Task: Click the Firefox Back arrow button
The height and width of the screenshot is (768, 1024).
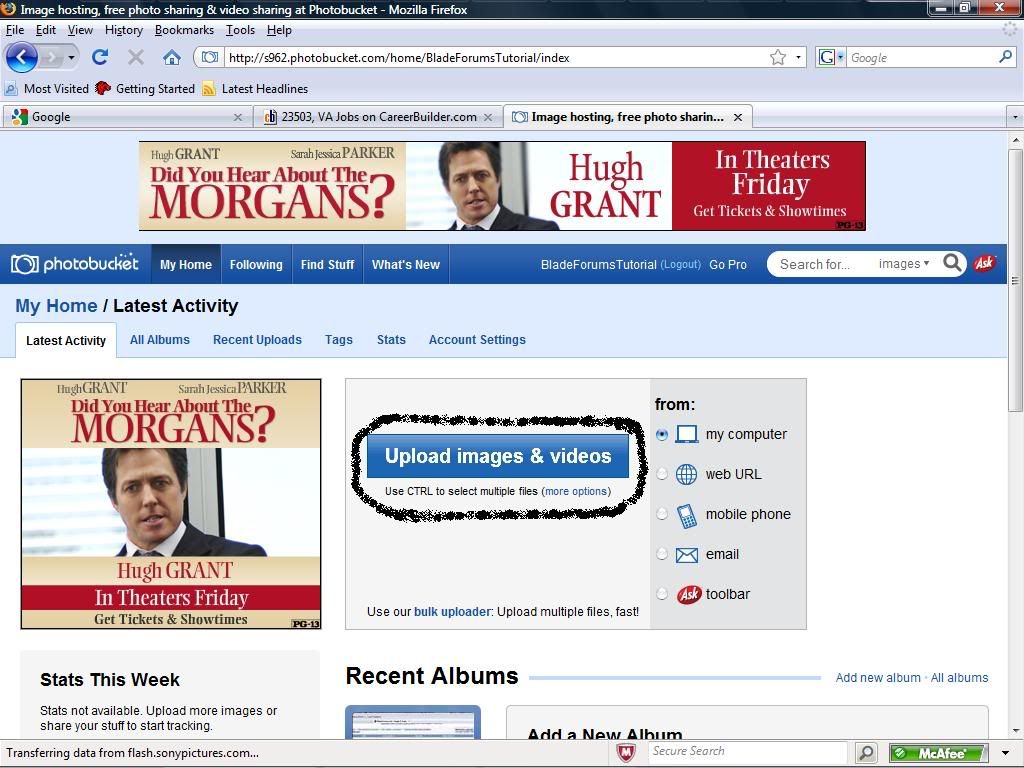Action: click(x=22, y=57)
